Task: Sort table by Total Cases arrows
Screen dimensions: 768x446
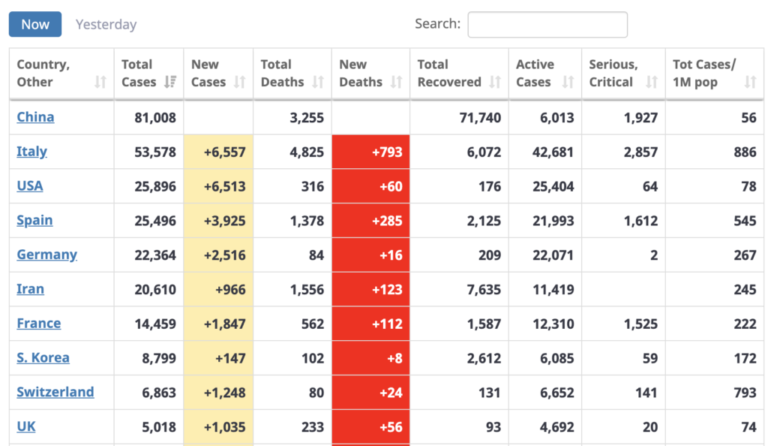Action: 170,82
